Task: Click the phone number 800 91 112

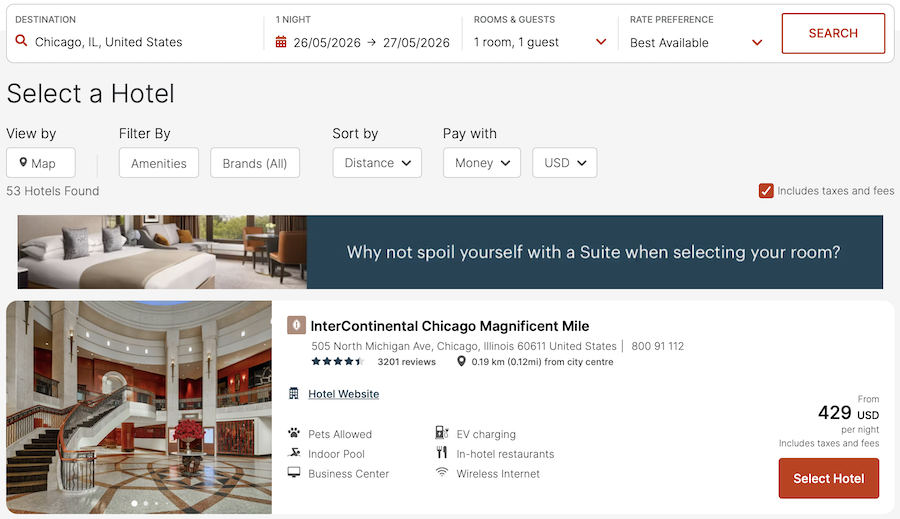Action: (658, 346)
